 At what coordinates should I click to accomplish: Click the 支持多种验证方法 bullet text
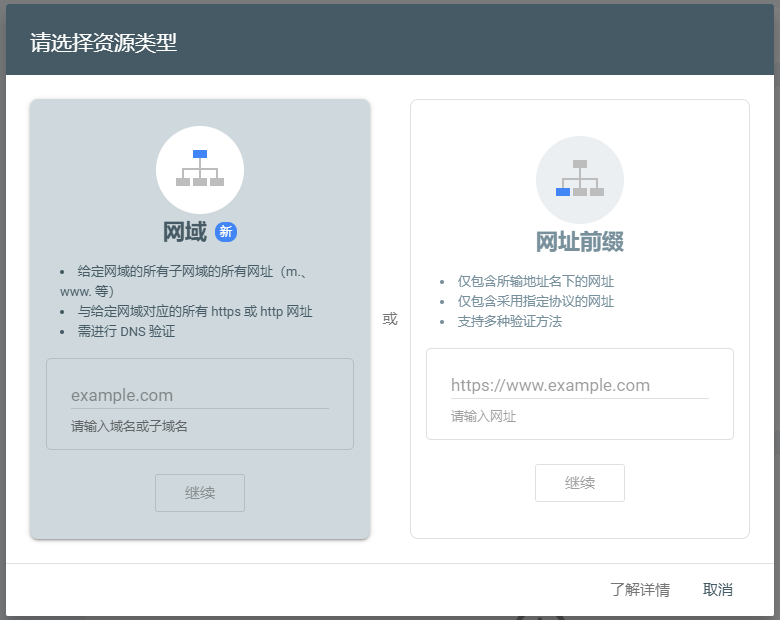pos(510,321)
